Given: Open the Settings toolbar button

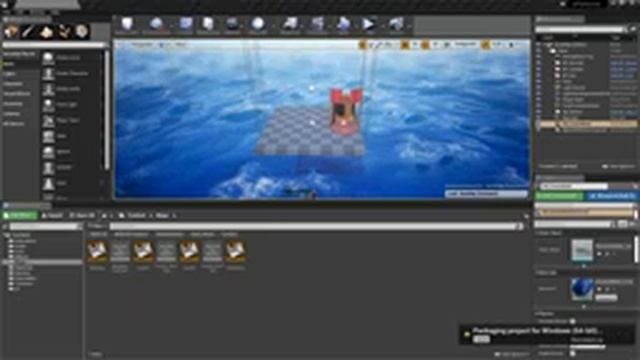Looking at the screenshot, I should pyautogui.click(x=233, y=25).
